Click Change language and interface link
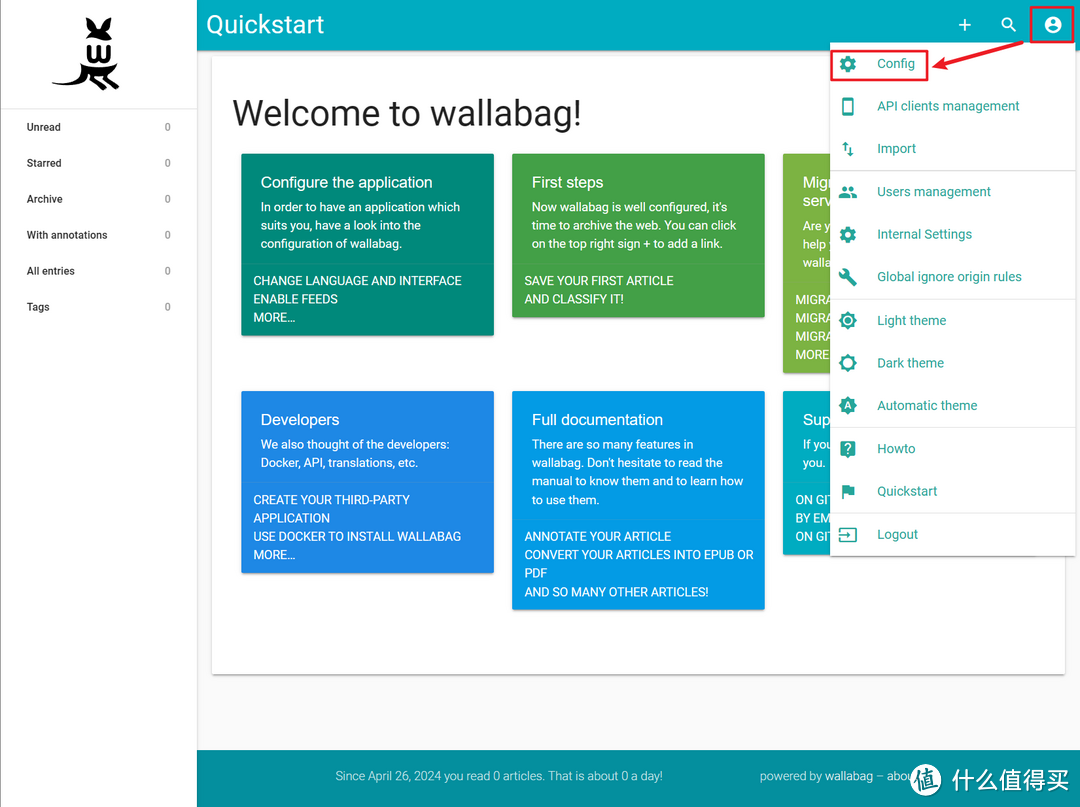Viewport: 1080px width, 807px height. click(357, 281)
